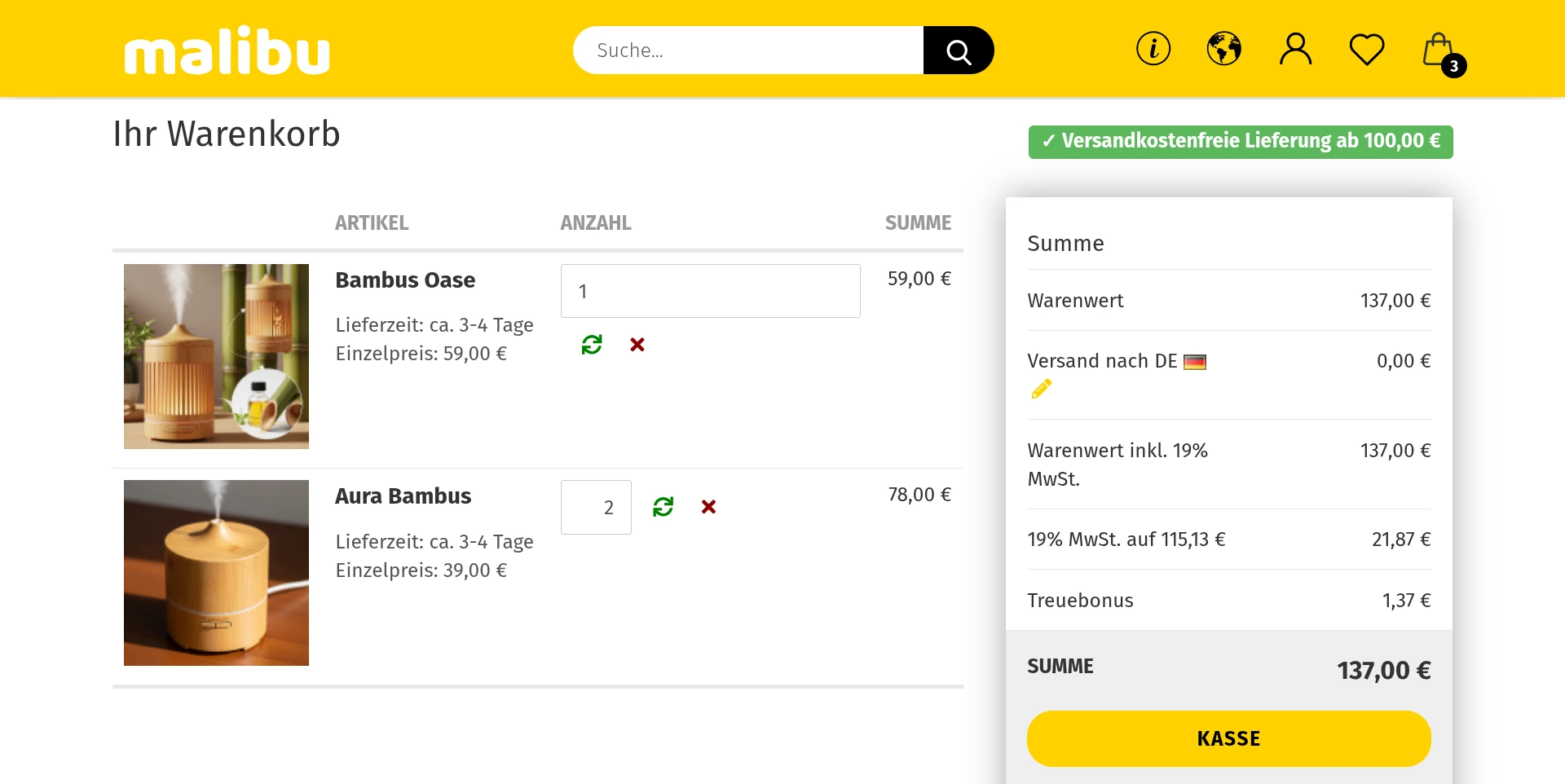
Task: Remove Bambus Oase from cart
Action: coord(637,345)
